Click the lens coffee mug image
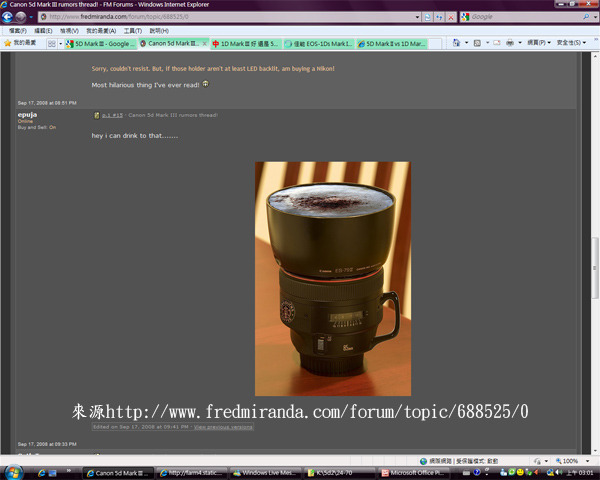The image size is (600, 480). 333,279
